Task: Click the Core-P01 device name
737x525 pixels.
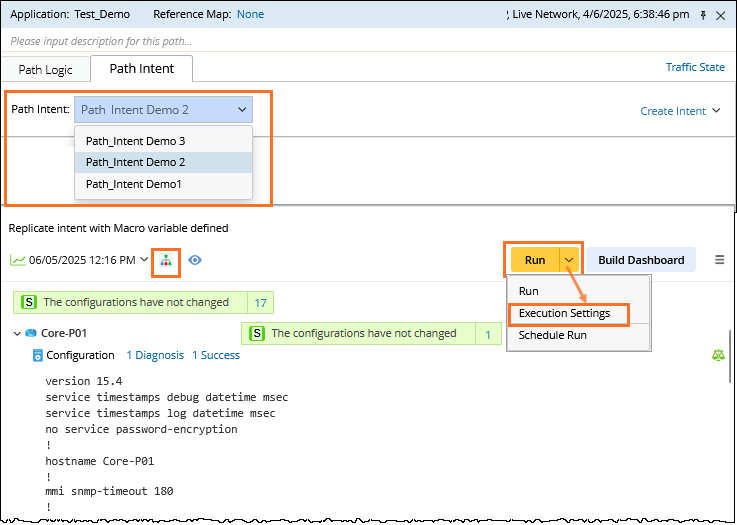Action: [x=64, y=333]
